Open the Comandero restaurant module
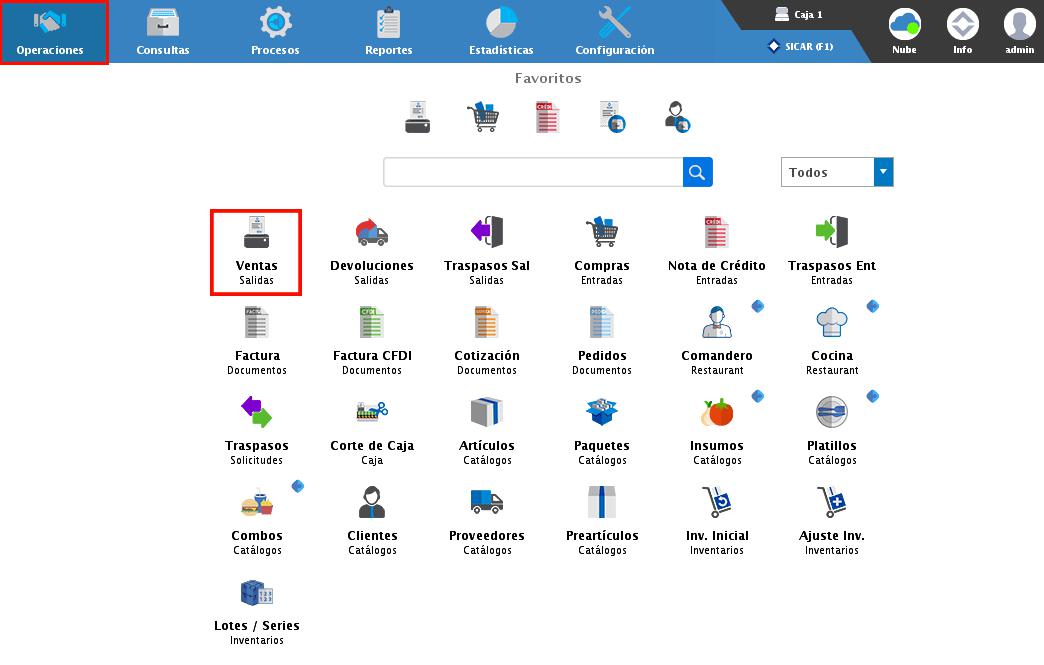 (x=716, y=340)
